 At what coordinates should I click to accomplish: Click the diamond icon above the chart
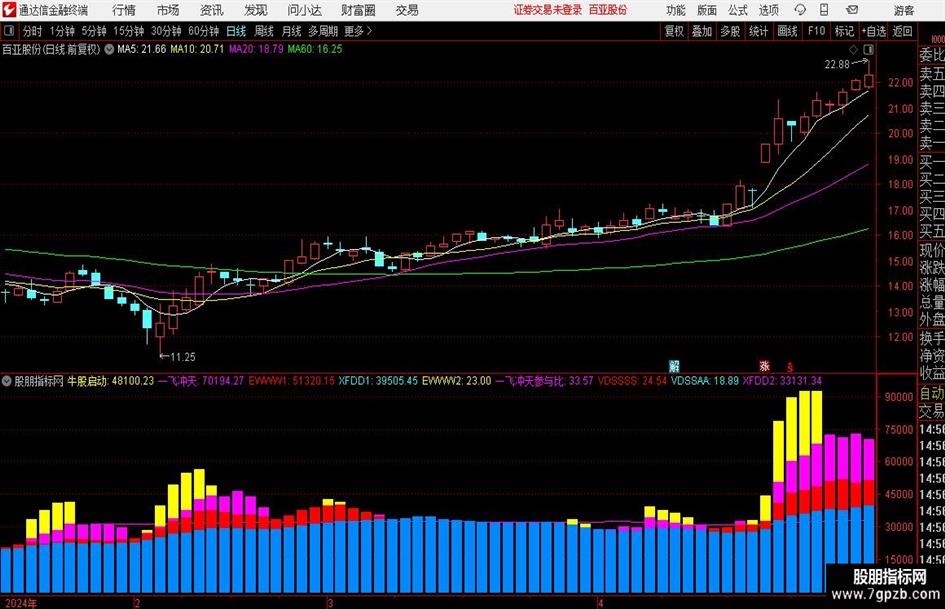point(853,49)
